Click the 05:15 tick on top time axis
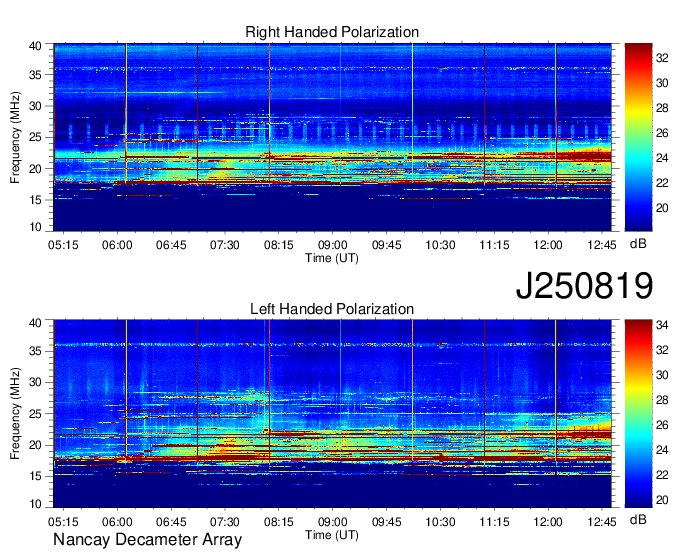Viewport: 680px width, 552px height. 63,245
